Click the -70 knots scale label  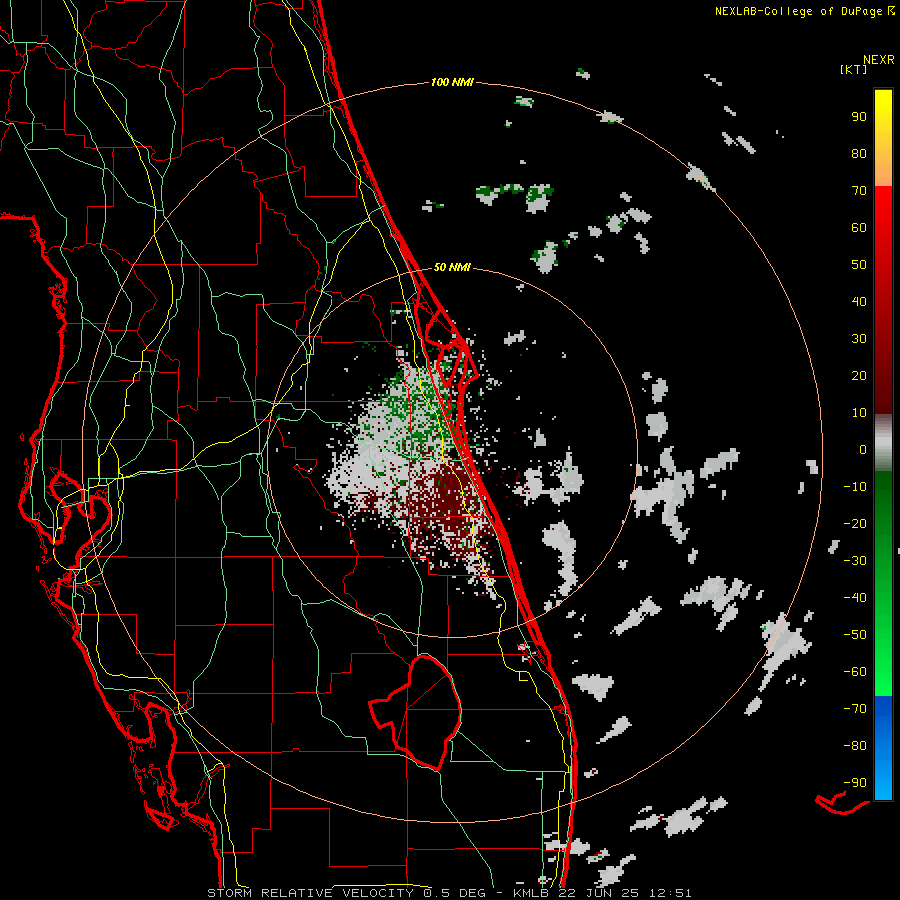pos(855,709)
